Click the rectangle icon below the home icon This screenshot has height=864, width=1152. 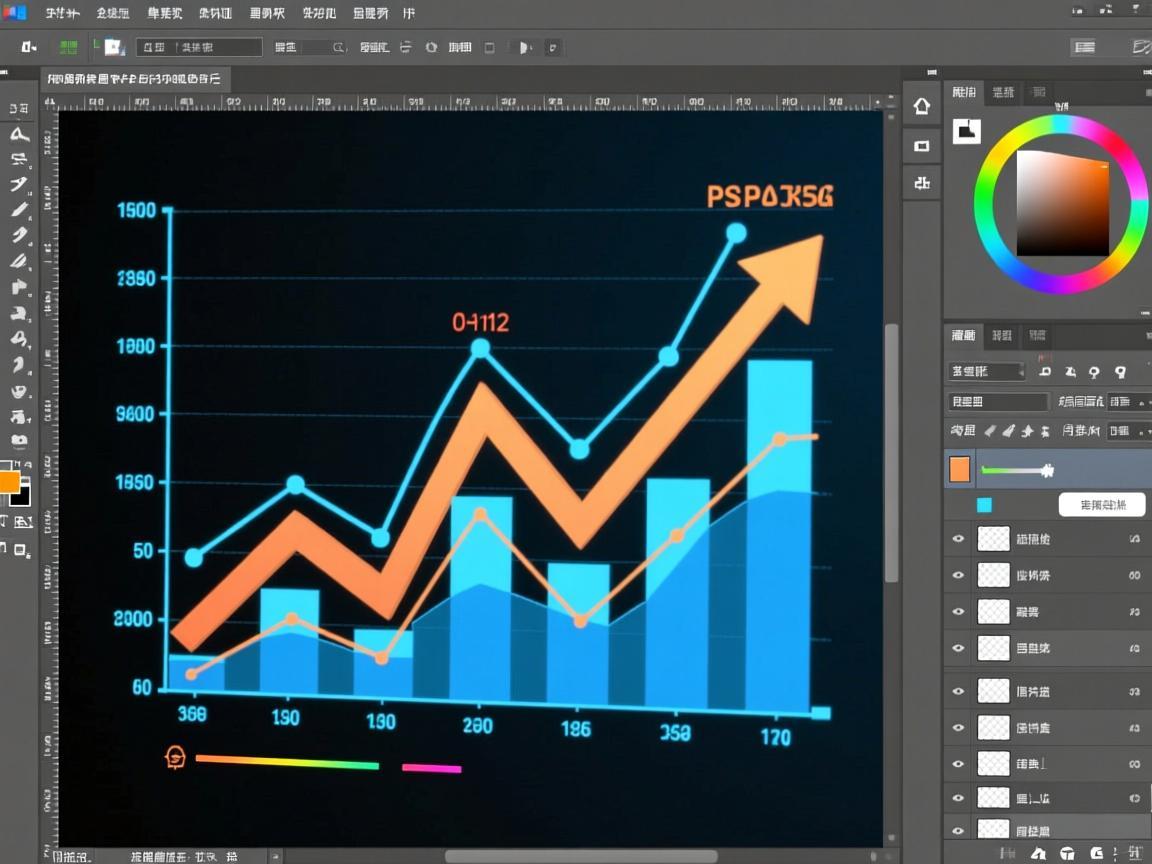(921, 146)
